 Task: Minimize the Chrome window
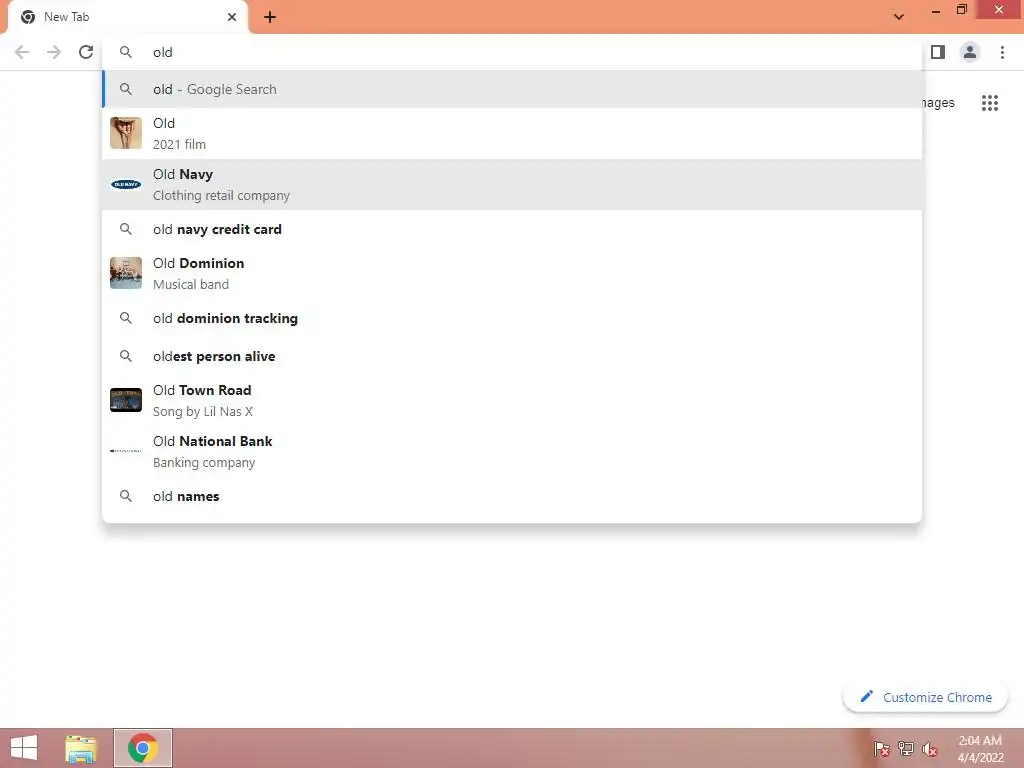[x=936, y=11]
